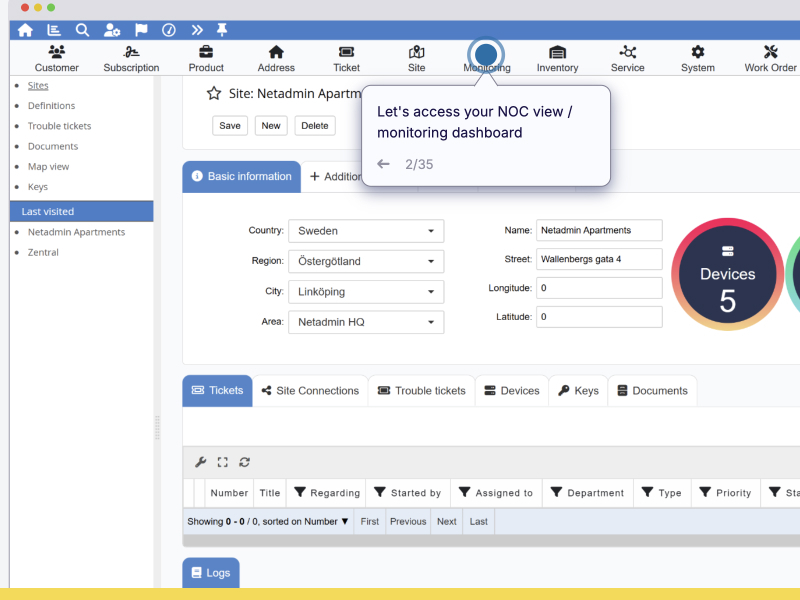Open the Region dropdown showing Östergötland
Screen dimensions: 800x600
366,261
